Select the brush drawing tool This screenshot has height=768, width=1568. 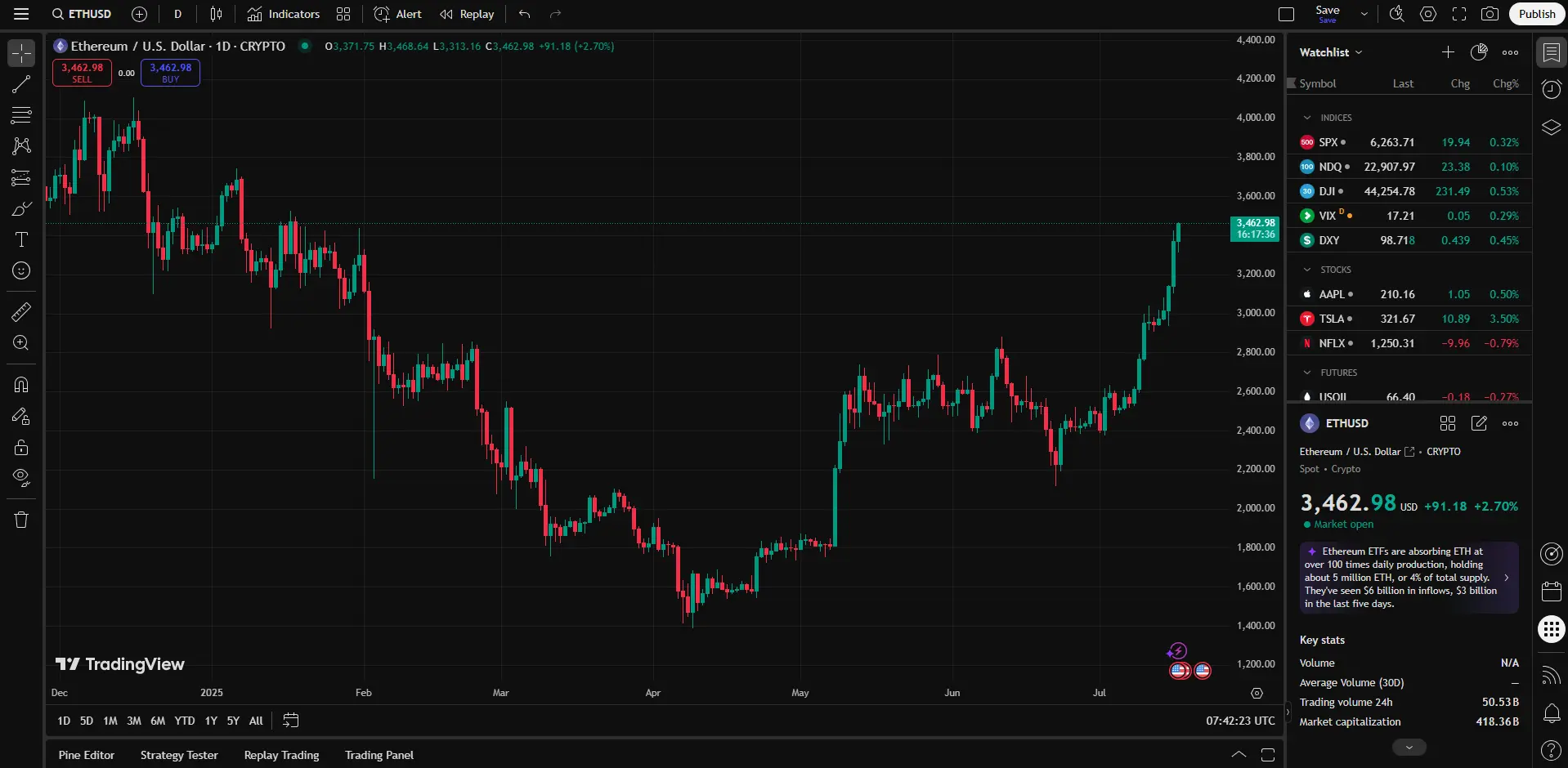tap(21, 208)
